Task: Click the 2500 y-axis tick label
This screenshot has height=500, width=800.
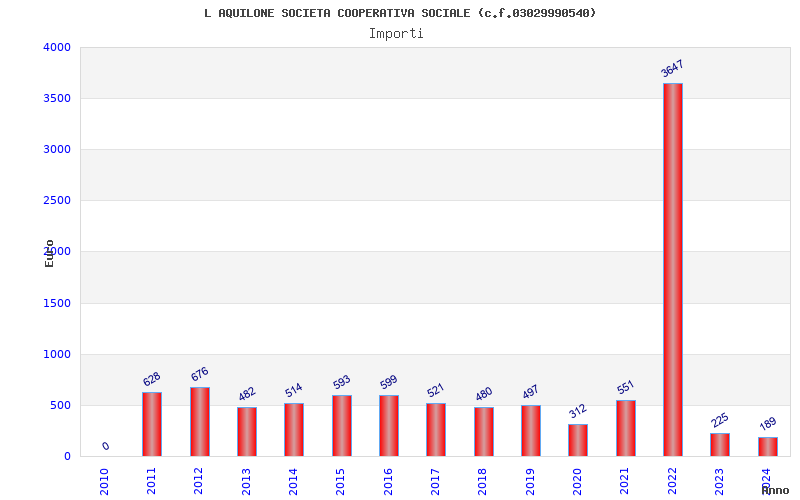Action: click(57, 201)
